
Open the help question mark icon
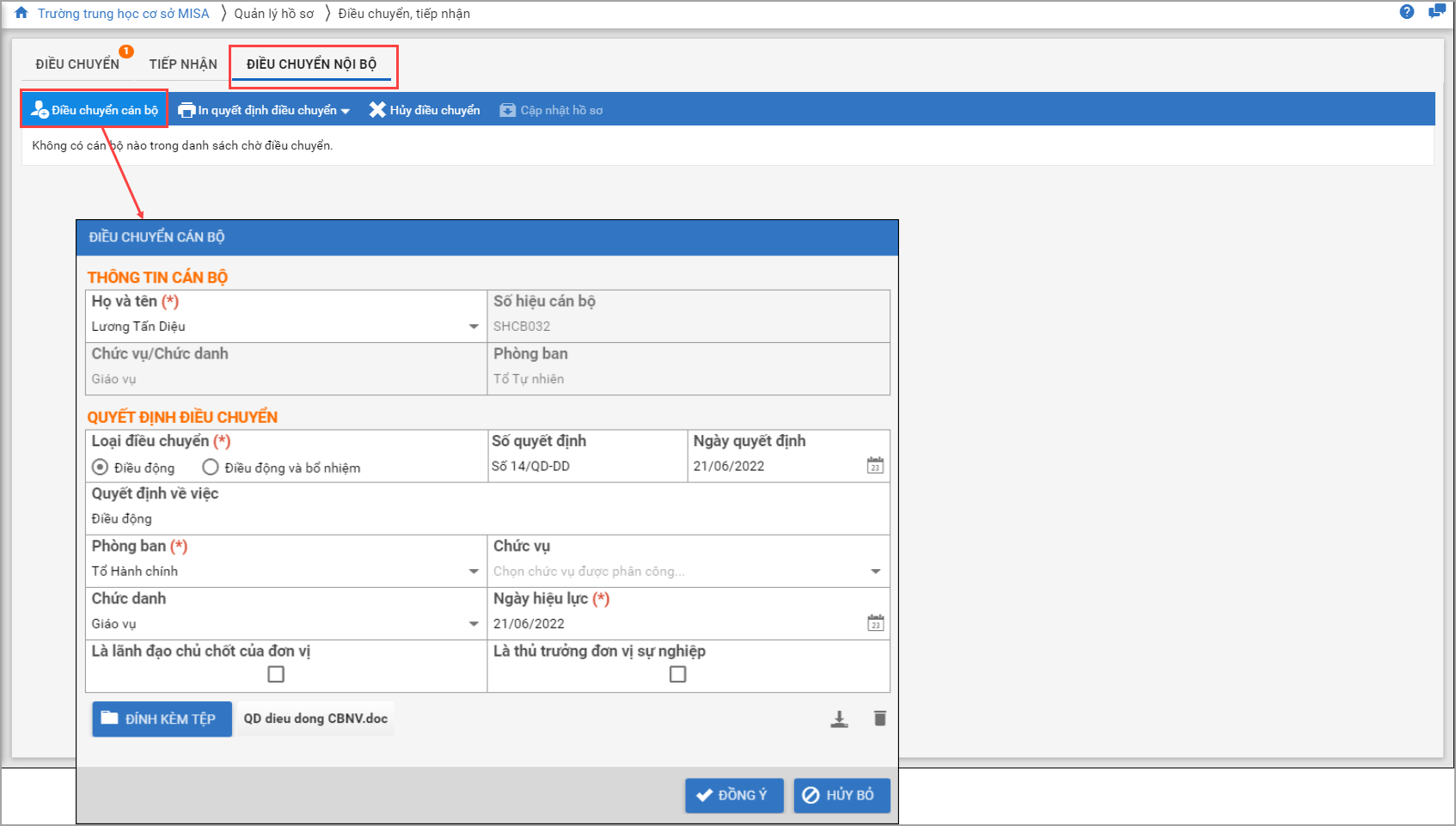[1406, 12]
